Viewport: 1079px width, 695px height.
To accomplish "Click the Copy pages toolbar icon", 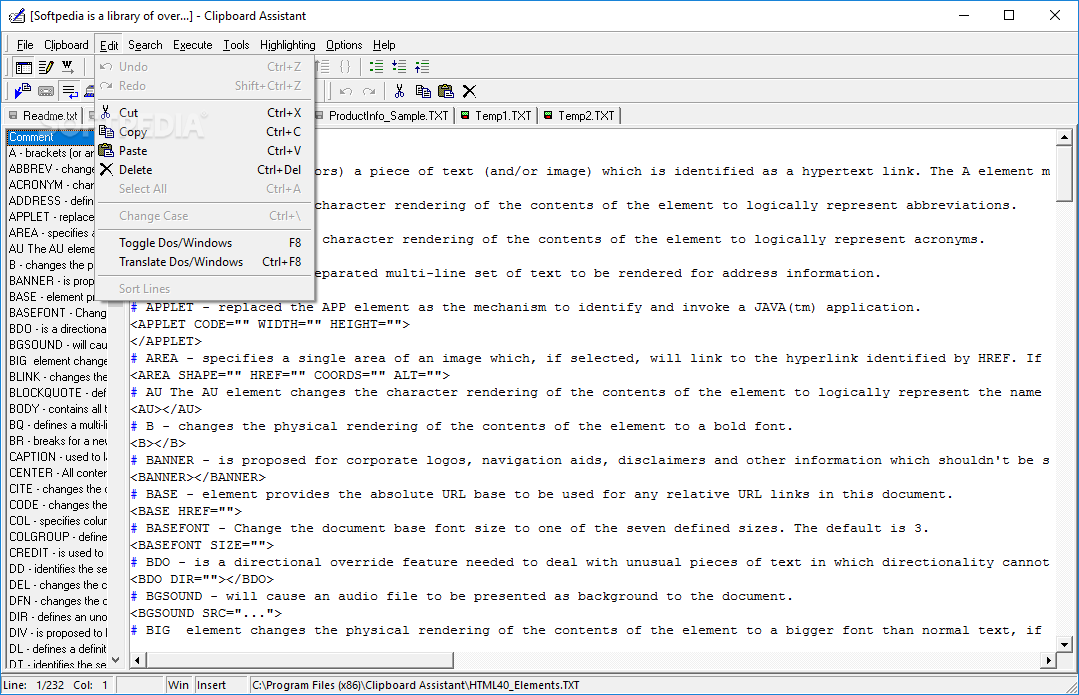I will click(x=423, y=91).
